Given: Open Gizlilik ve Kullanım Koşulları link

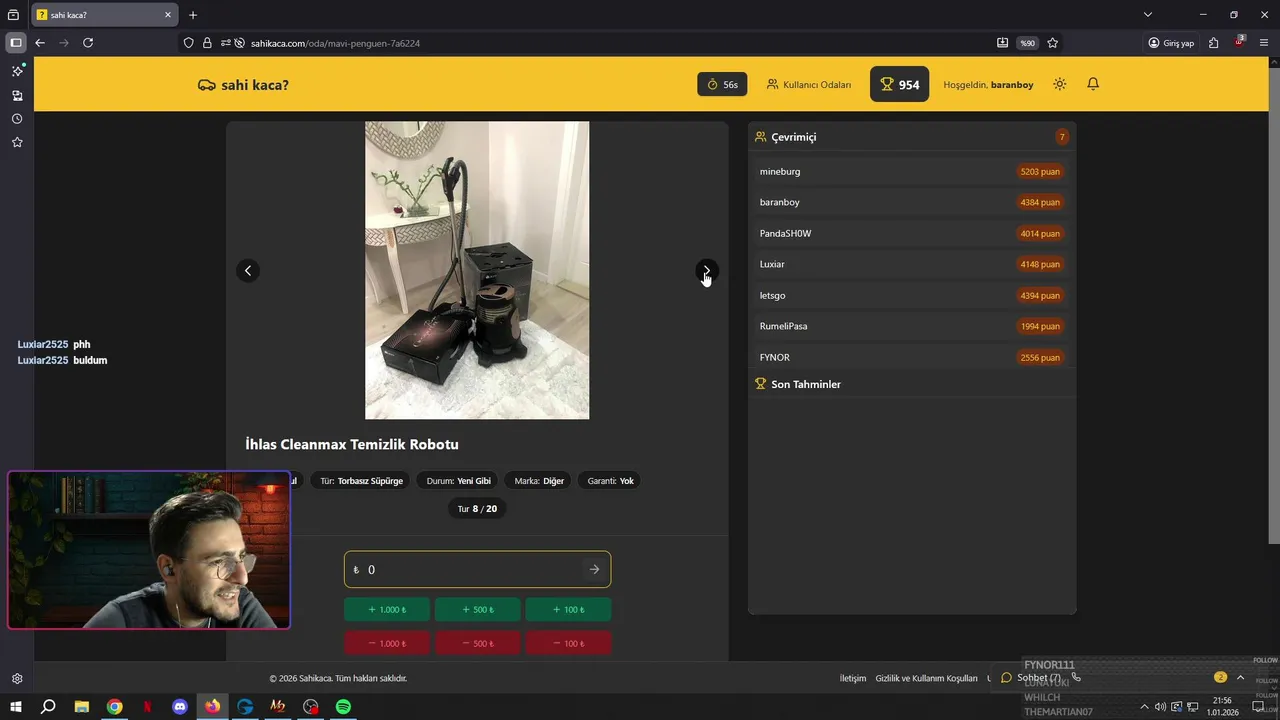Looking at the screenshot, I should 926,678.
